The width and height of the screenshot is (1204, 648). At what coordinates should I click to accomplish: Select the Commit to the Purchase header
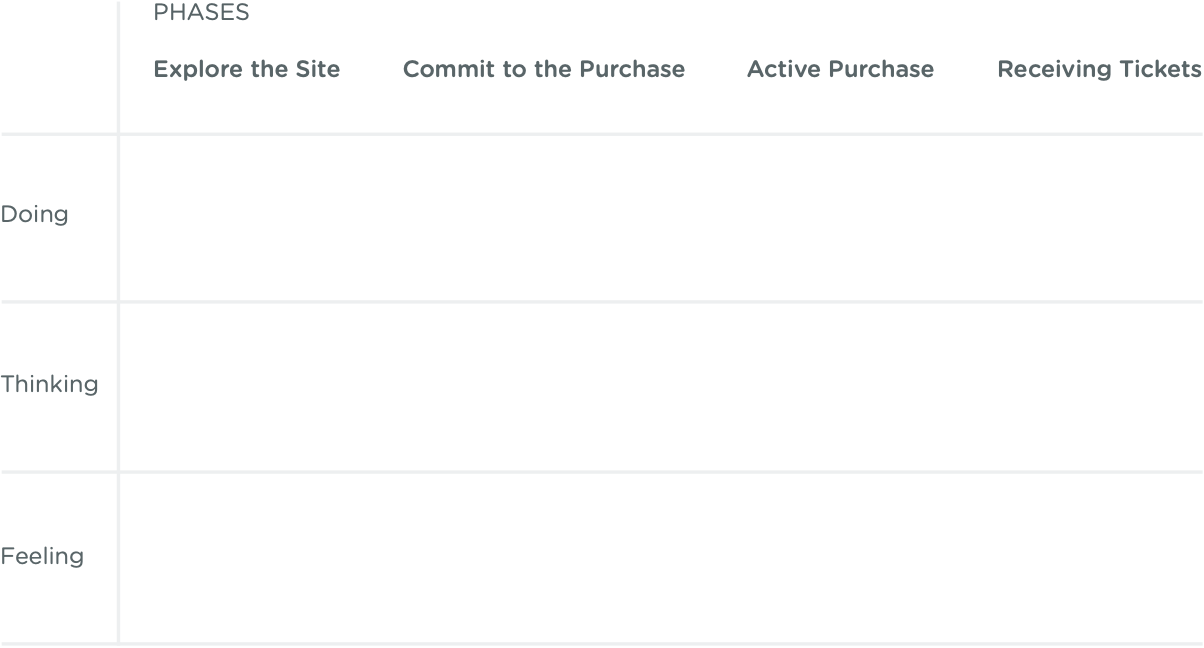click(x=543, y=69)
